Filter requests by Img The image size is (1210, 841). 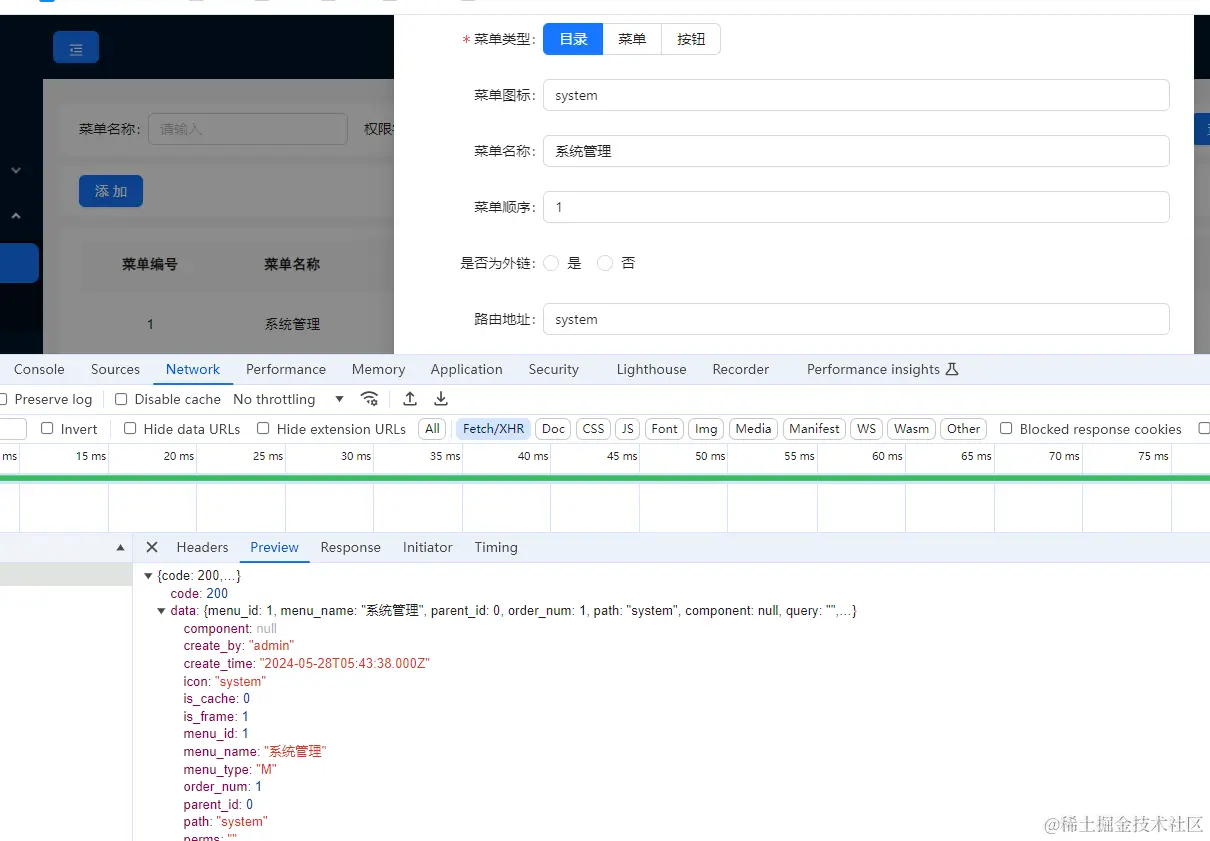pyautogui.click(x=706, y=428)
